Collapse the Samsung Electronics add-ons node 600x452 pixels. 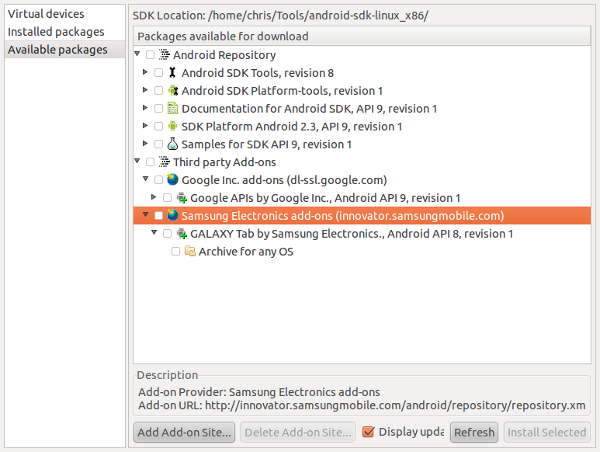click(146, 216)
